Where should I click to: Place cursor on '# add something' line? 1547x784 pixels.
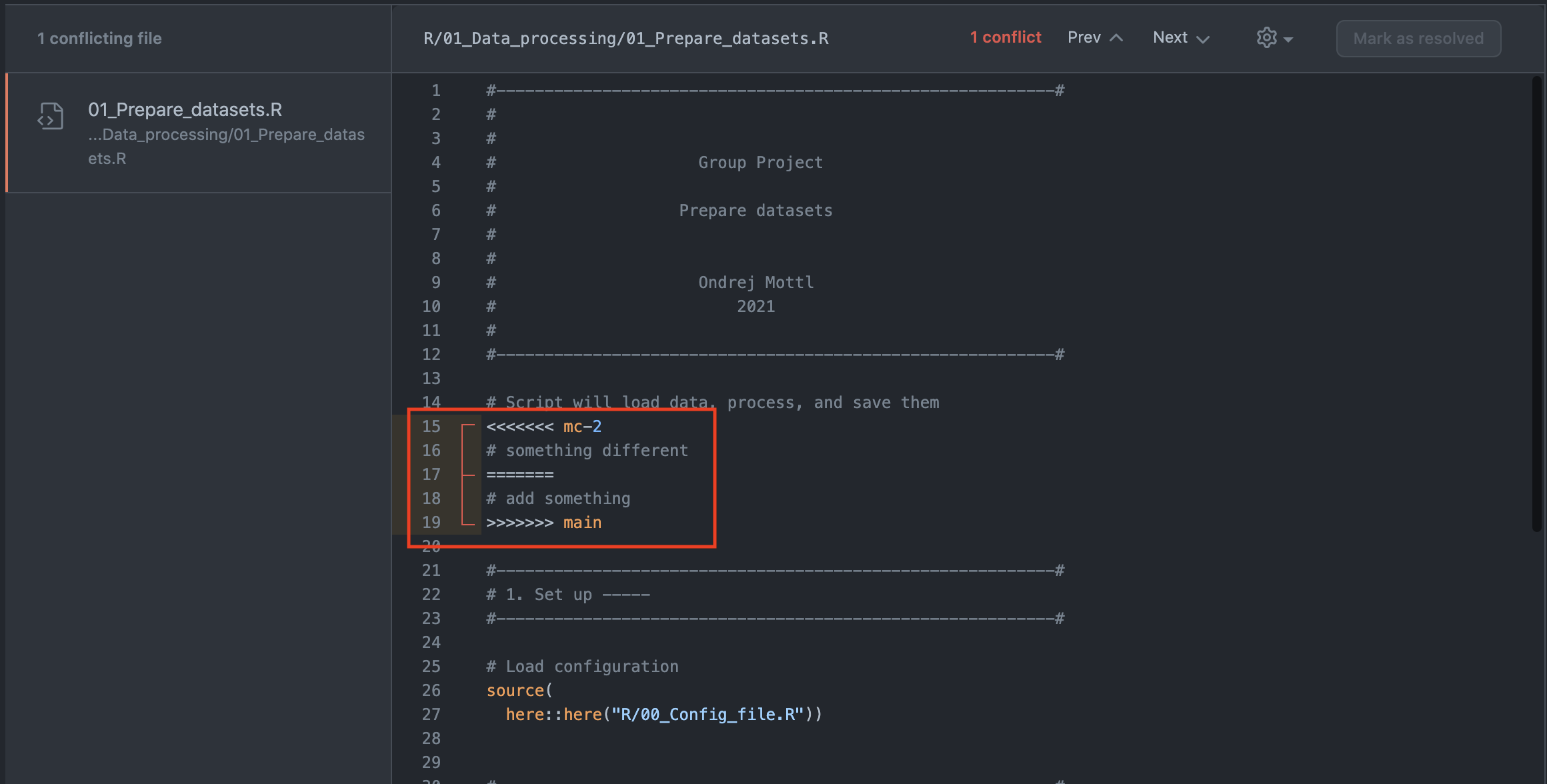(x=558, y=499)
